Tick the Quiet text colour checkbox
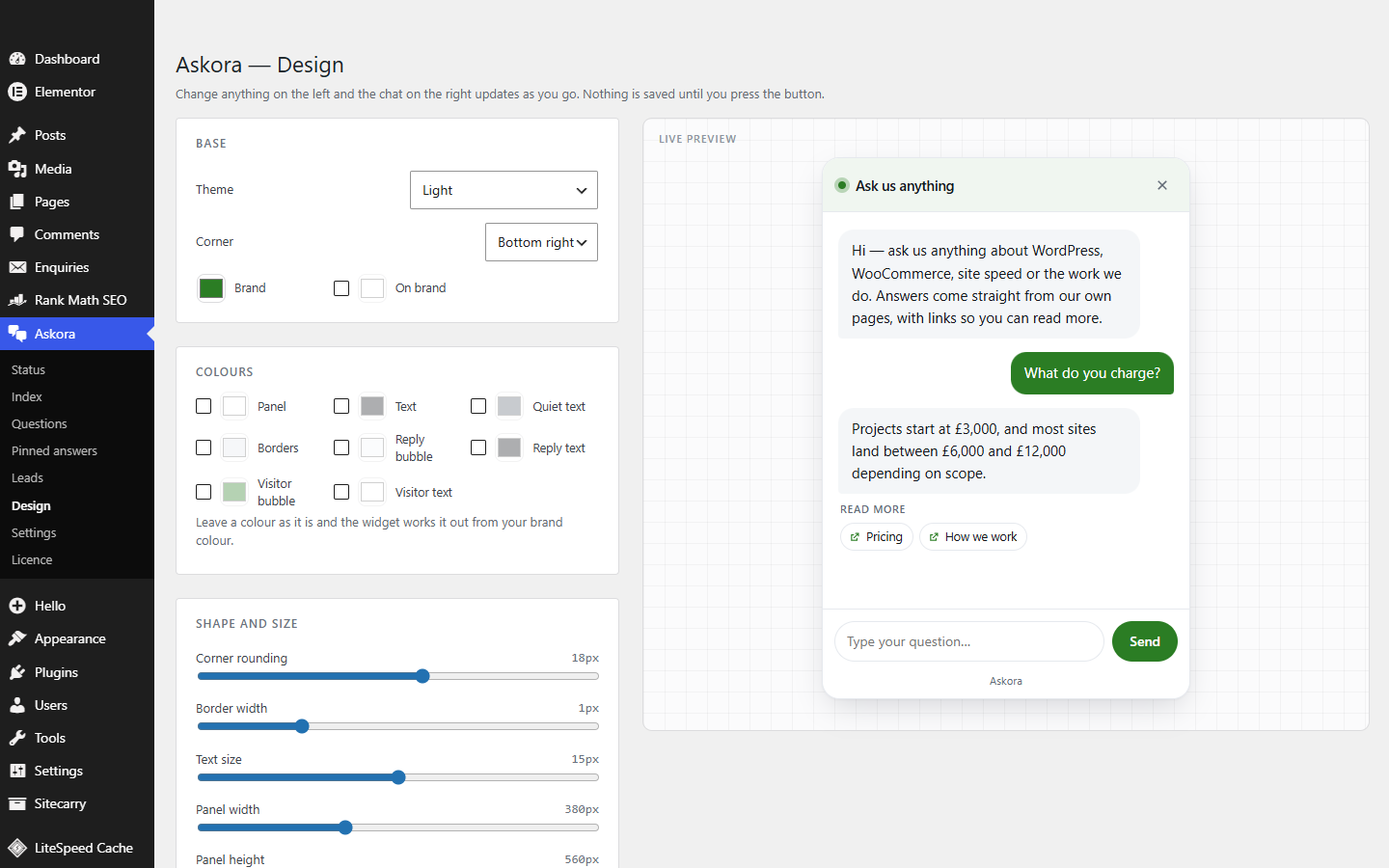 coord(478,406)
